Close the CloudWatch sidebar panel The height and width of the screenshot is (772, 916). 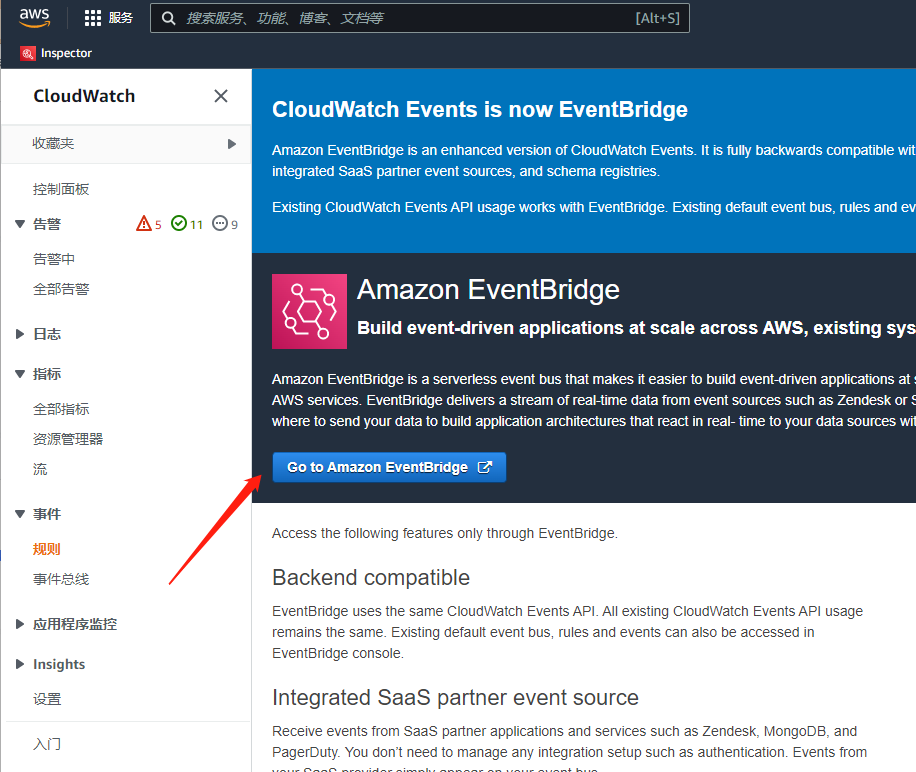pos(221,96)
